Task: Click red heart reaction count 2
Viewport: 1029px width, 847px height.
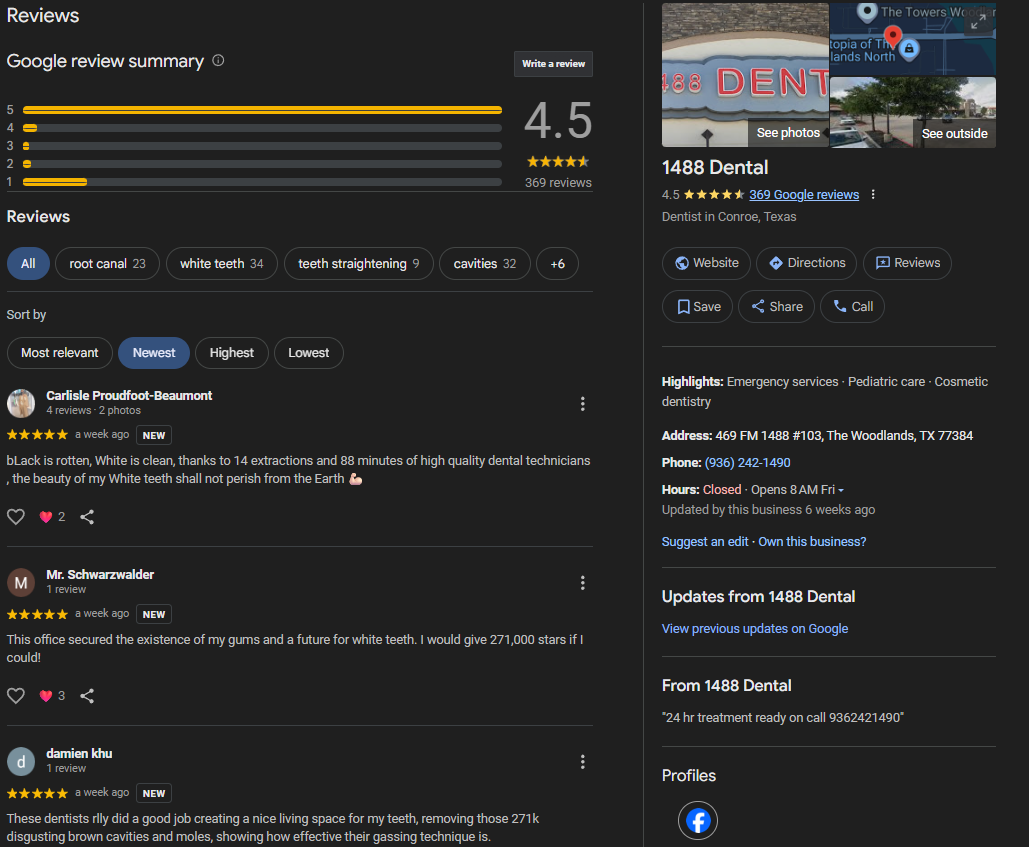Action: 52,517
